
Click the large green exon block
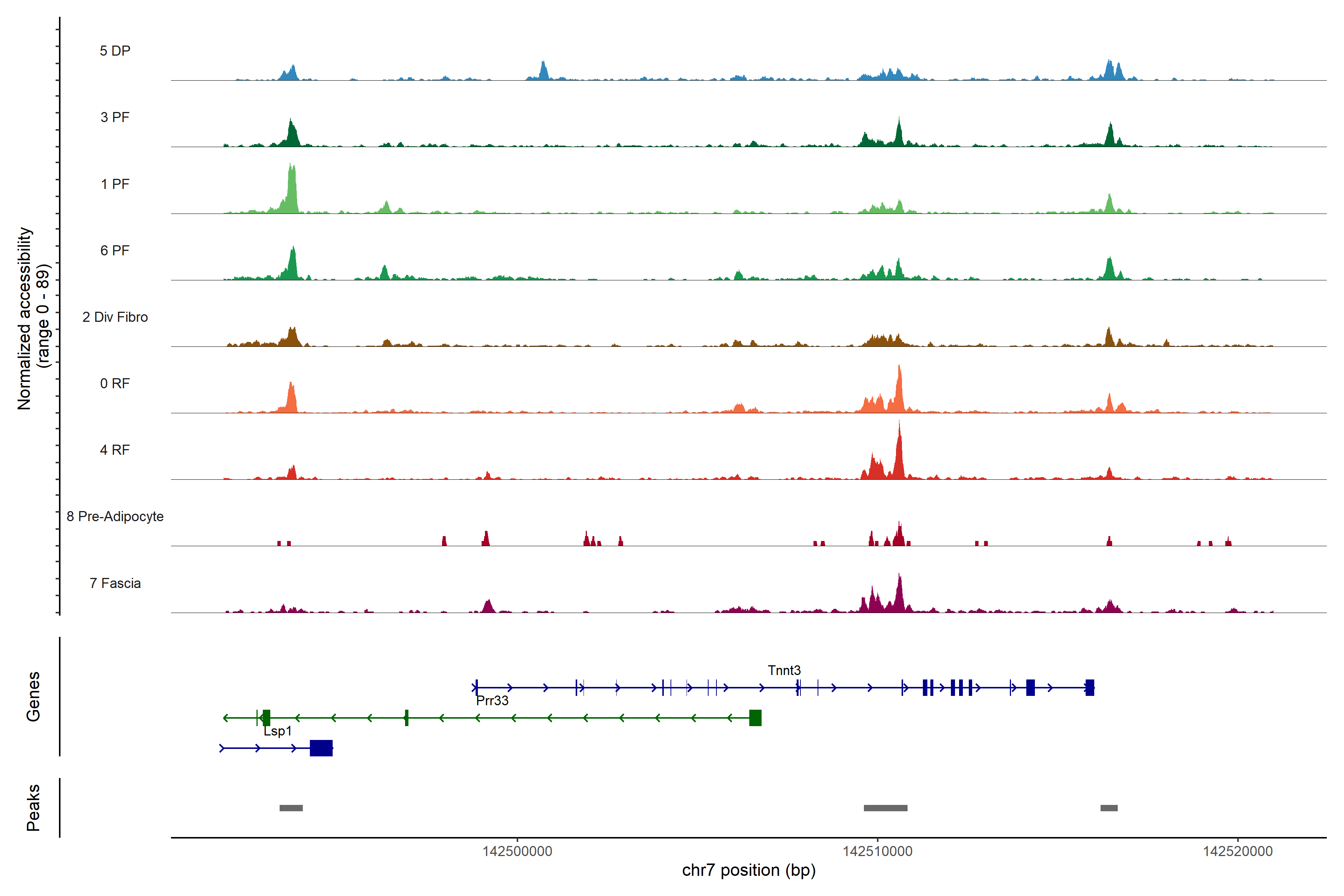click(x=755, y=718)
